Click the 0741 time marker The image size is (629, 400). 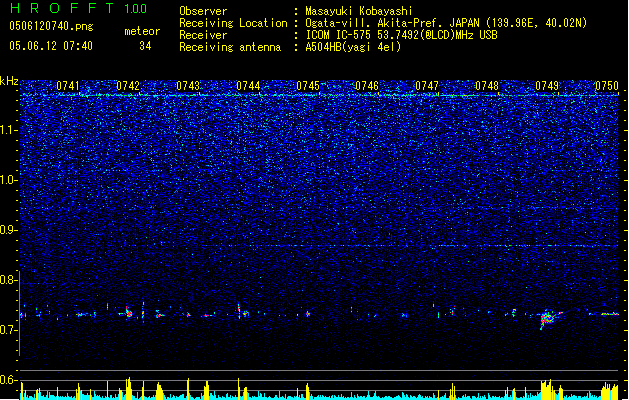[x=68, y=86]
